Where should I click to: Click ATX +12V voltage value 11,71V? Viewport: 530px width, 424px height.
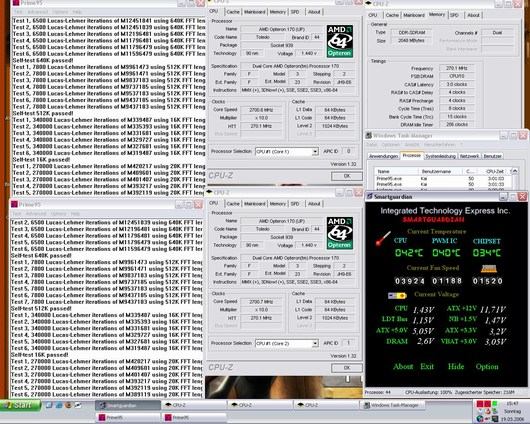(493, 309)
